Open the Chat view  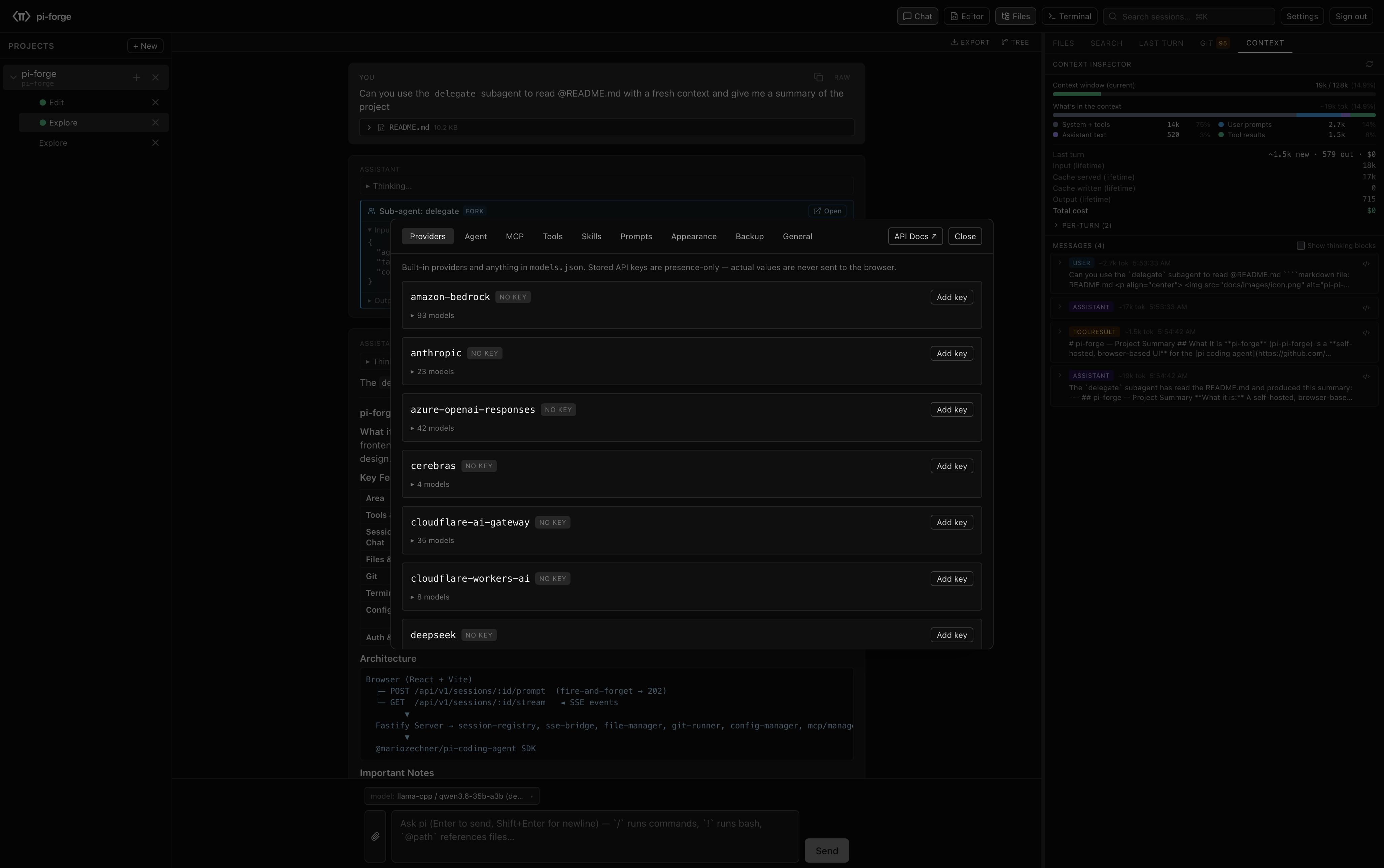click(917, 16)
